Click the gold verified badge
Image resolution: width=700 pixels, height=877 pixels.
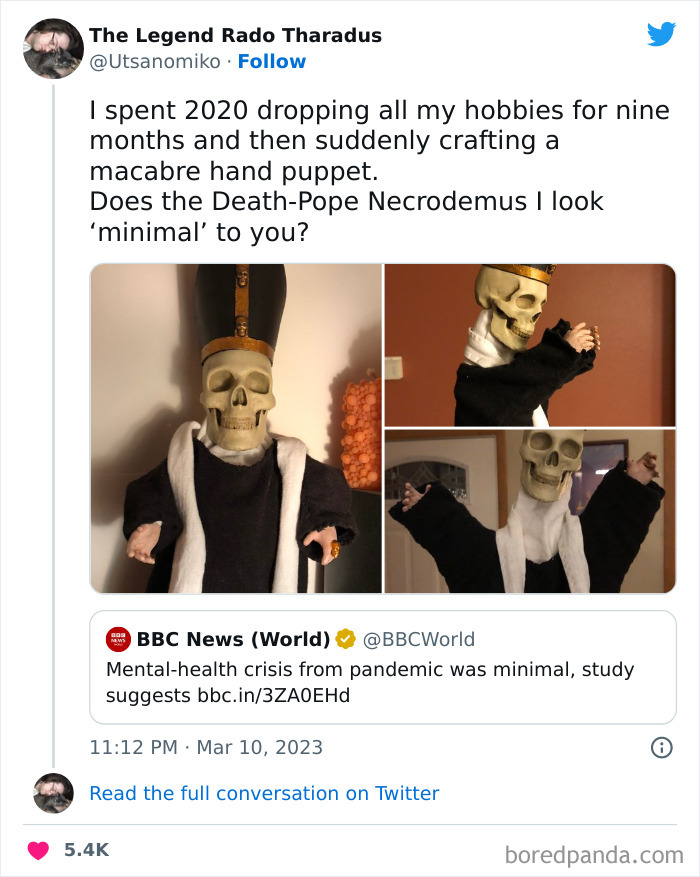(x=345, y=639)
